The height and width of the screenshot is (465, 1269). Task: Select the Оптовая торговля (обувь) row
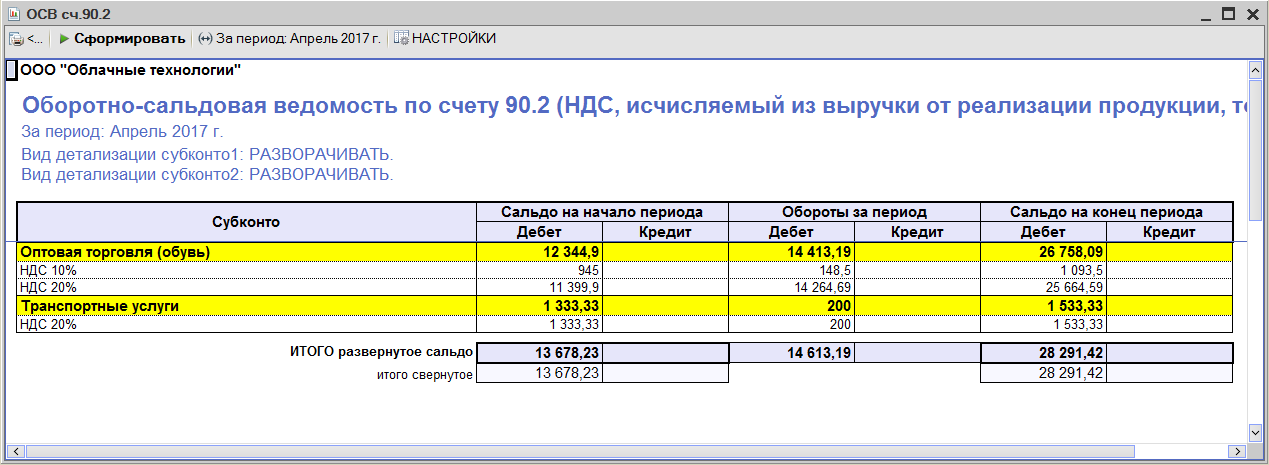pos(115,252)
